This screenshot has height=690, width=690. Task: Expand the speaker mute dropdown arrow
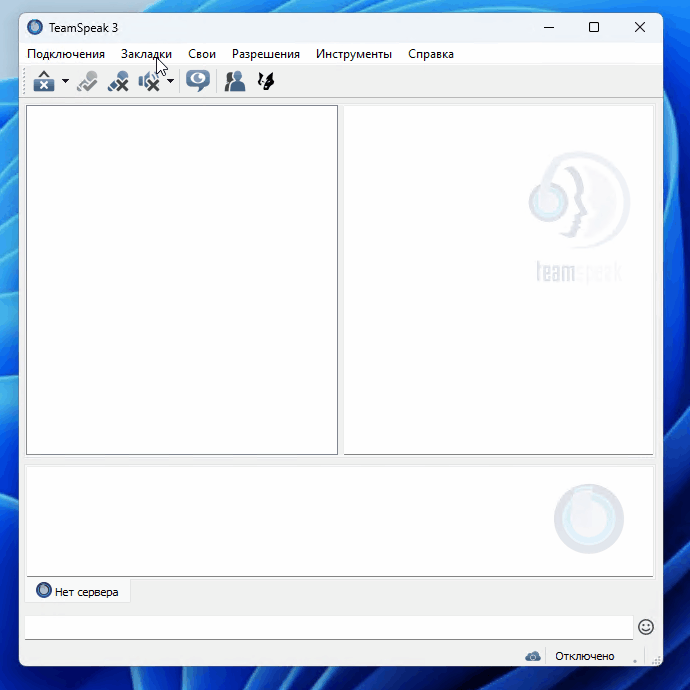(x=170, y=81)
